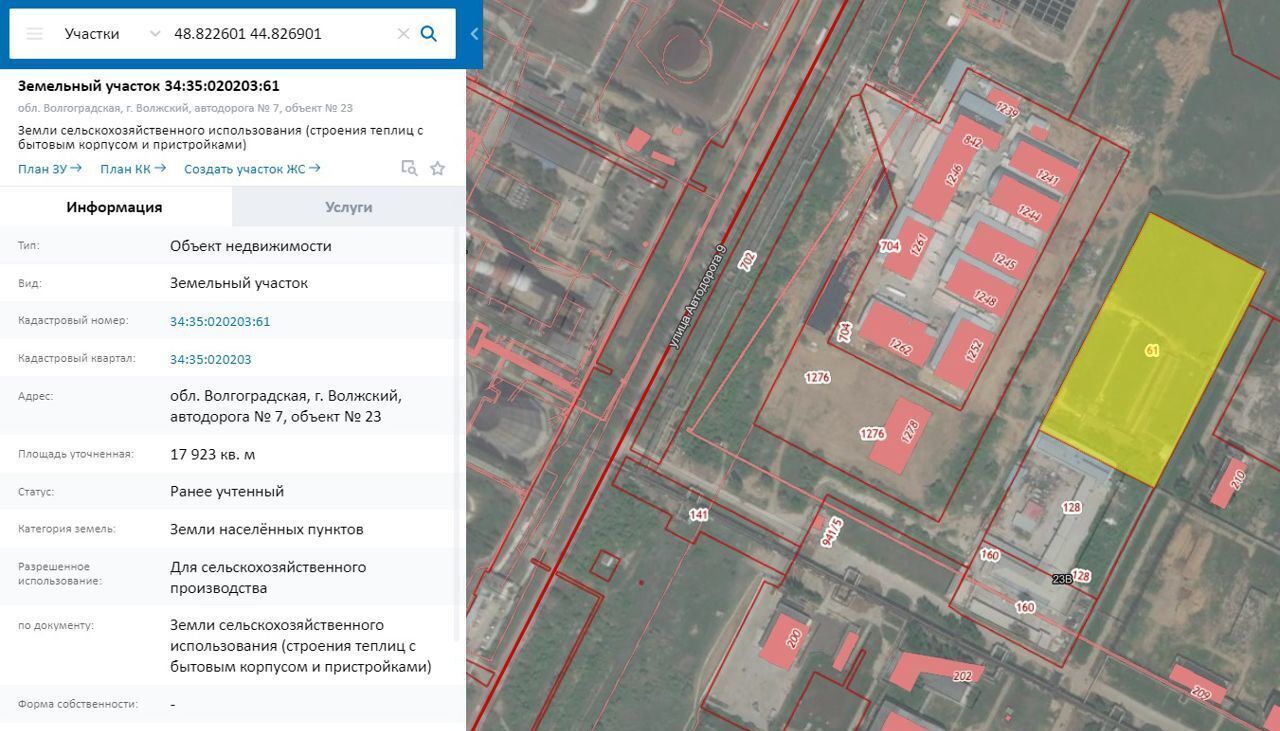Open the Участки search type dropdown

coord(110,34)
